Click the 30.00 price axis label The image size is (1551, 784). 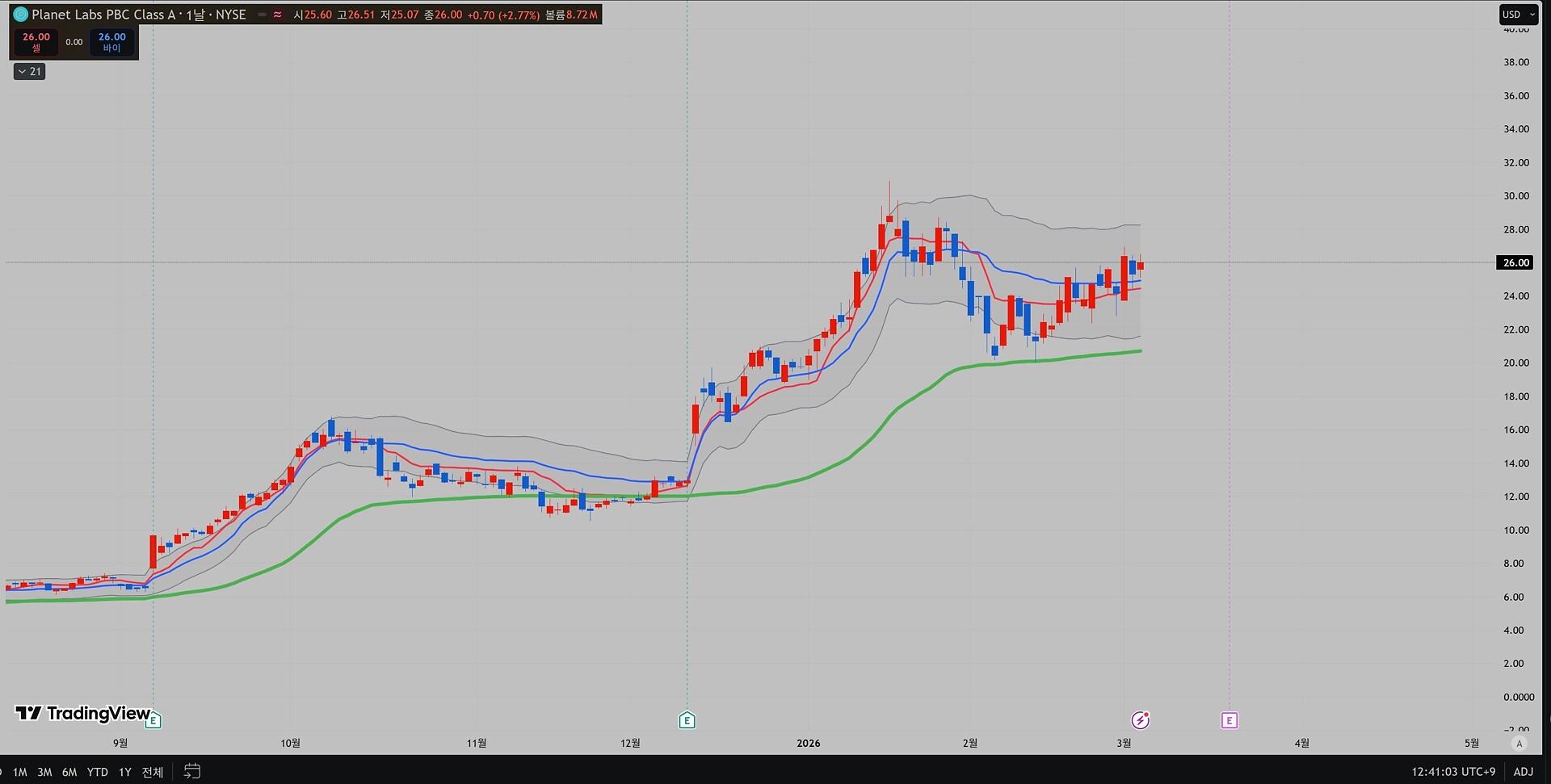pos(1516,195)
